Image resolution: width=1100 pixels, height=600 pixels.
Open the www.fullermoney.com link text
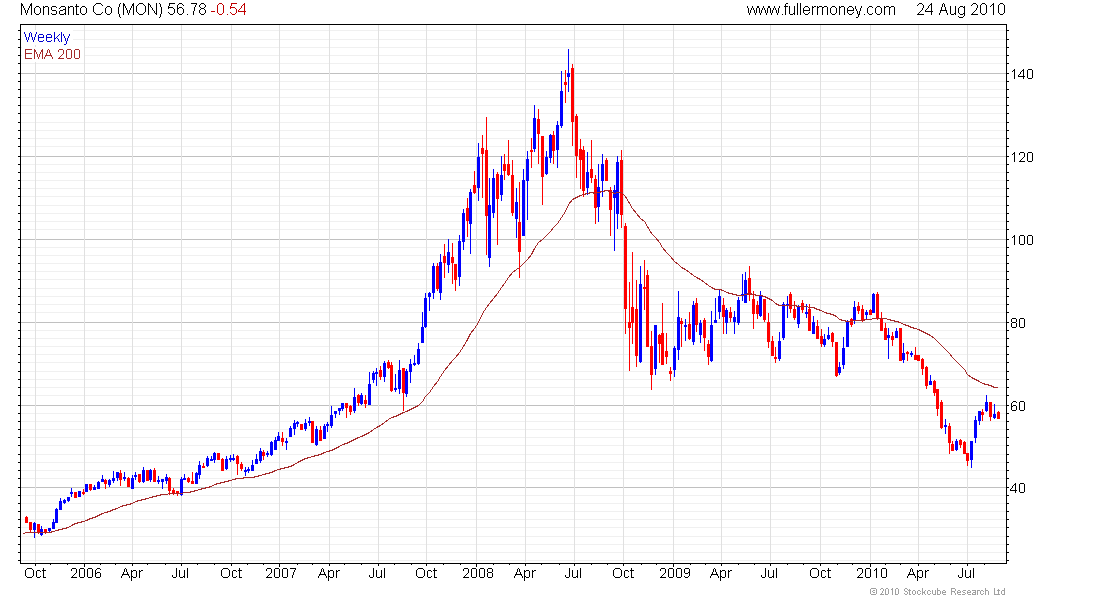click(821, 10)
